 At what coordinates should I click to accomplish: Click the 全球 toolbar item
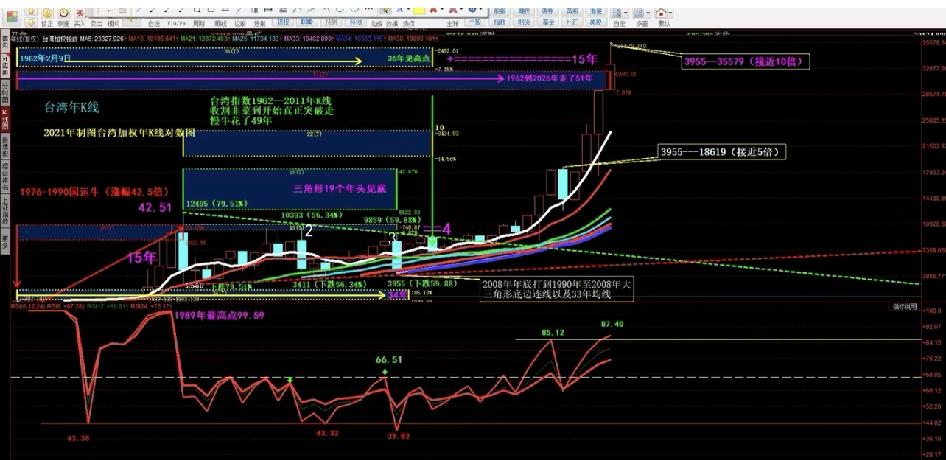[452, 23]
